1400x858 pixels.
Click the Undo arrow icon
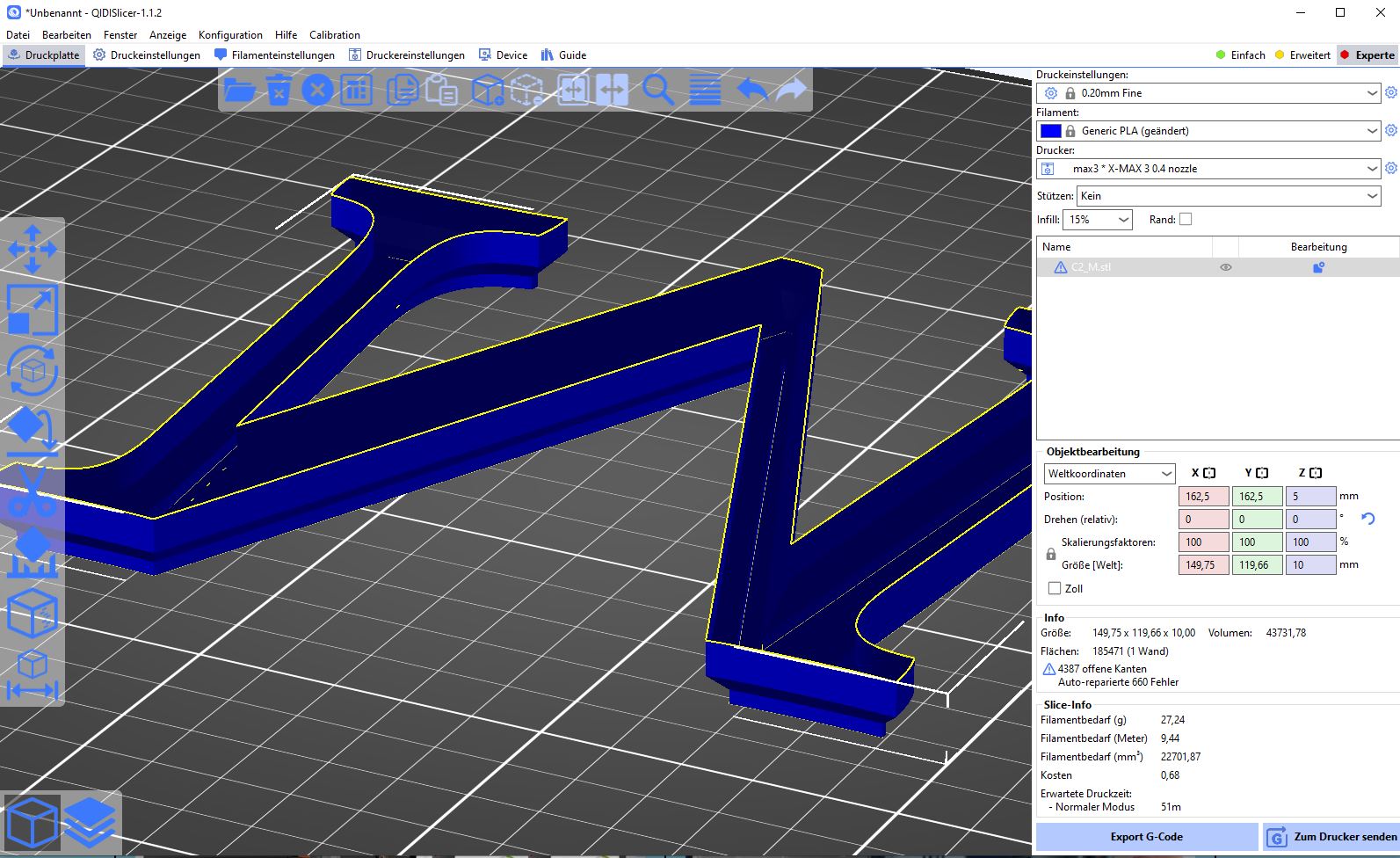point(752,90)
